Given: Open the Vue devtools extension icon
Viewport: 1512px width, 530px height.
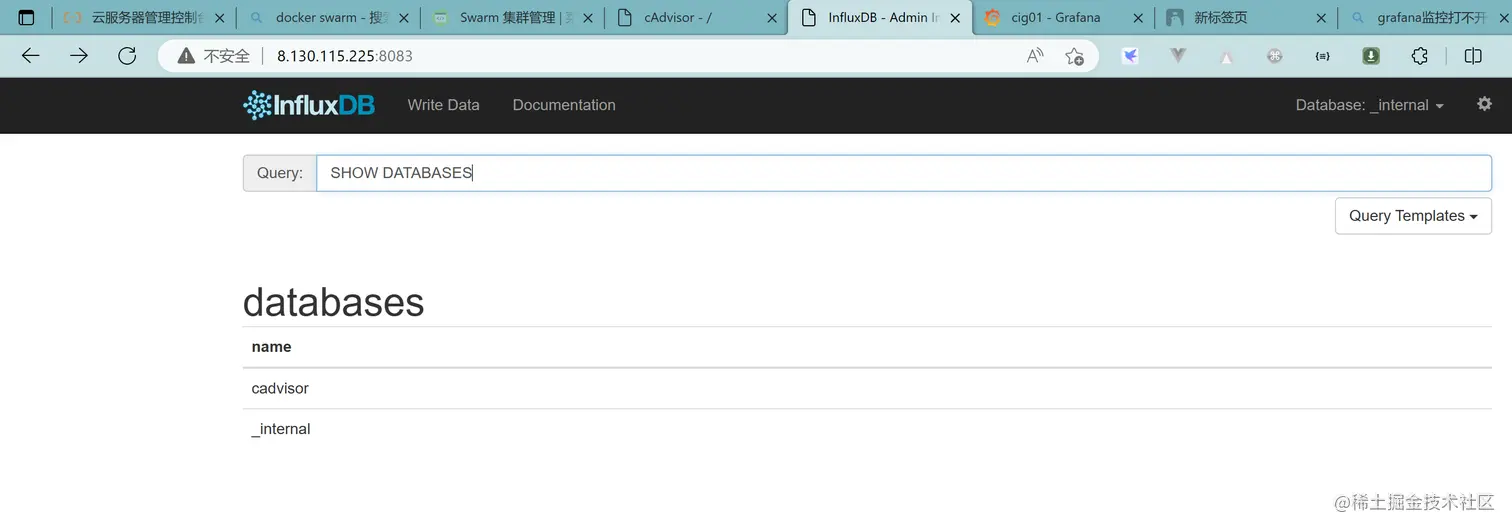Looking at the screenshot, I should 1178,56.
